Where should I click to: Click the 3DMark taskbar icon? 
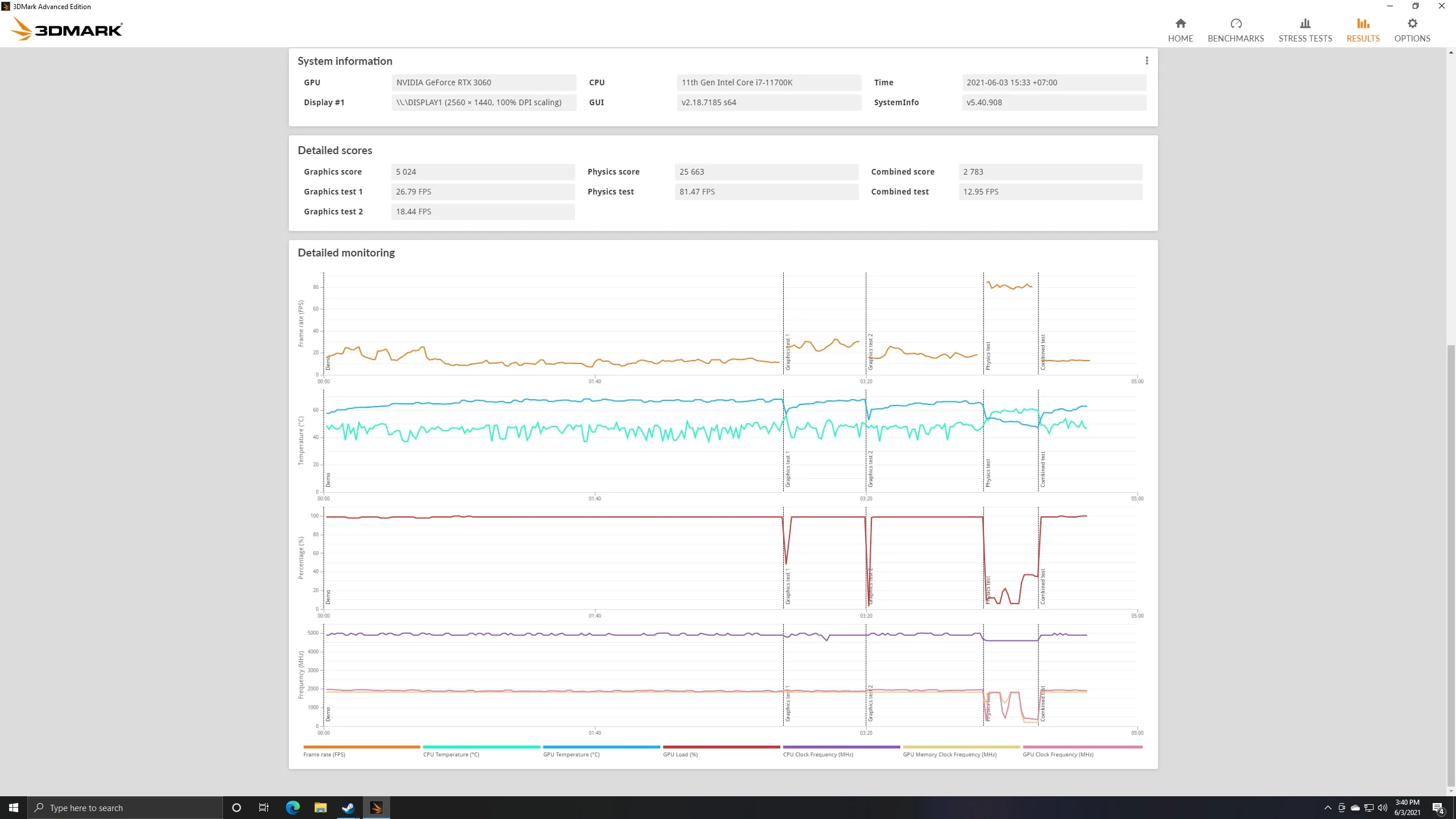(376, 808)
